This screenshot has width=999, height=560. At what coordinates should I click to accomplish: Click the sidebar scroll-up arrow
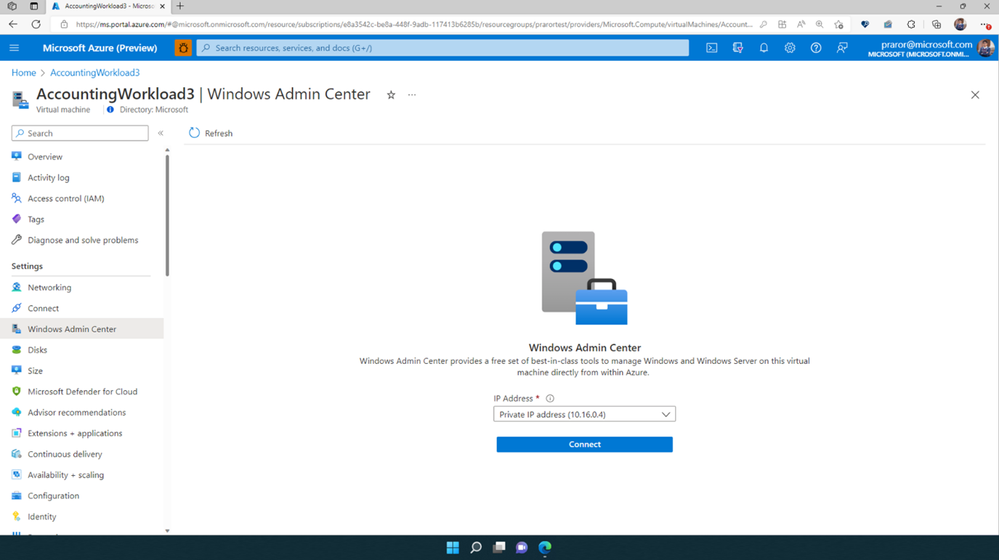point(167,150)
